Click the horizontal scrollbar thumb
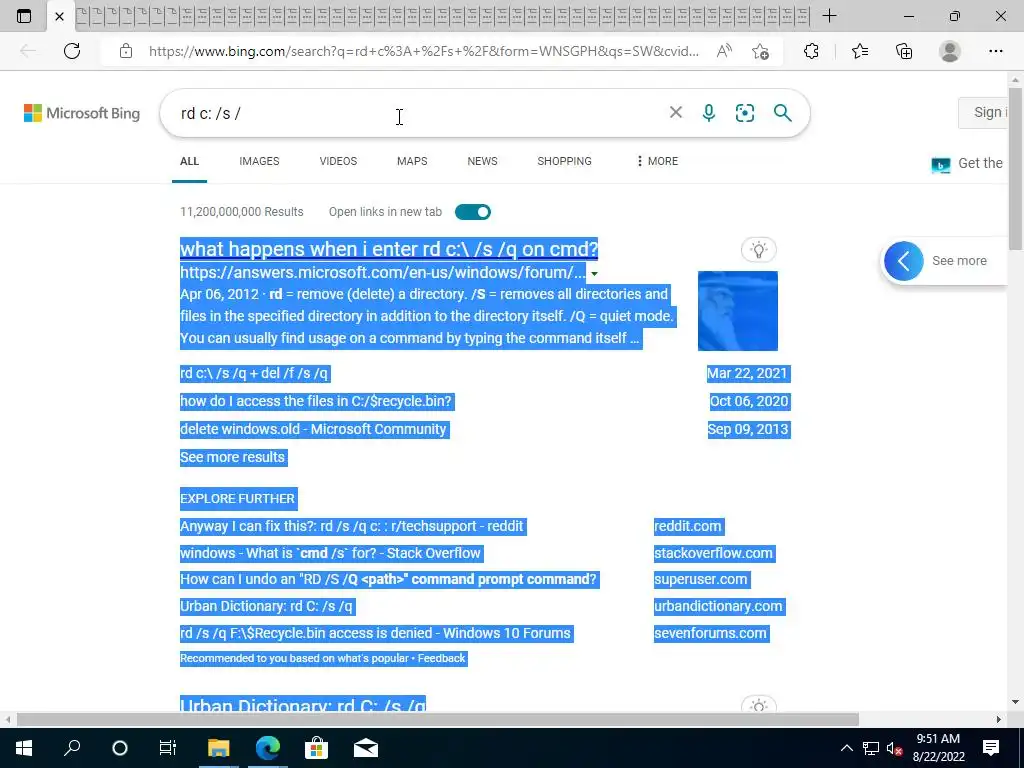The width and height of the screenshot is (1024, 768). point(438,719)
